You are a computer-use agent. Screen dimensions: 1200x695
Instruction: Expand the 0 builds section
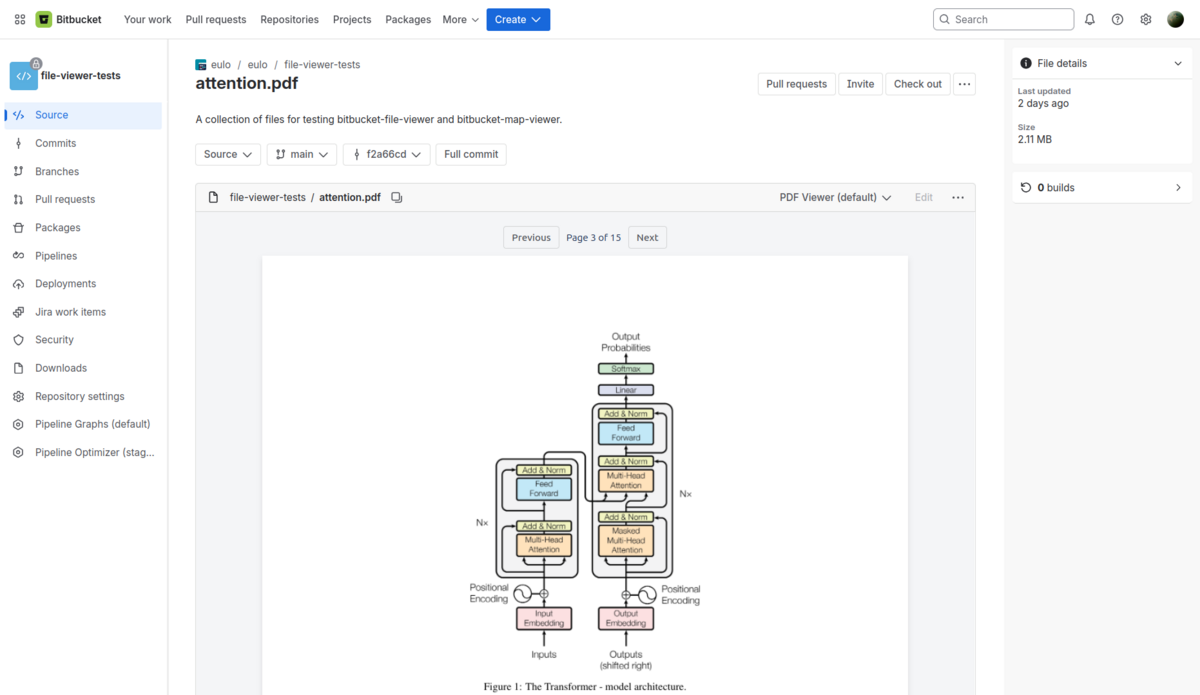click(1178, 188)
